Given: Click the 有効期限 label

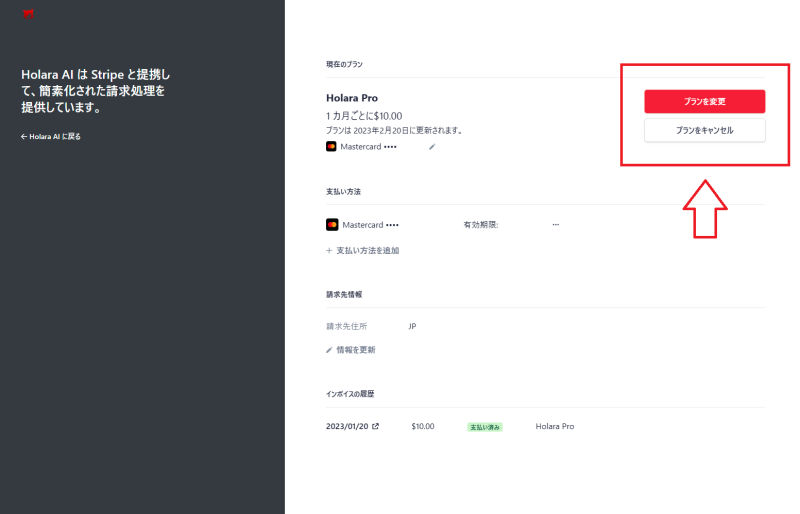Looking at the screenshot, I should (481, 225).
